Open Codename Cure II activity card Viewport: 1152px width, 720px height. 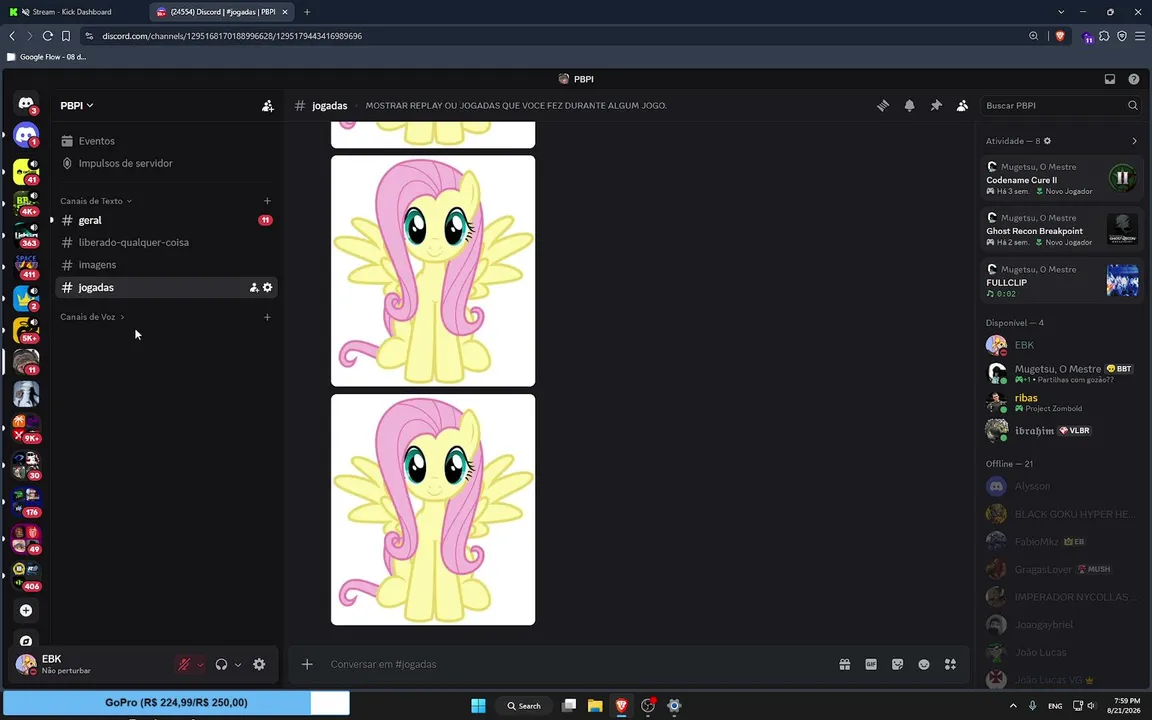point(1060,178)
